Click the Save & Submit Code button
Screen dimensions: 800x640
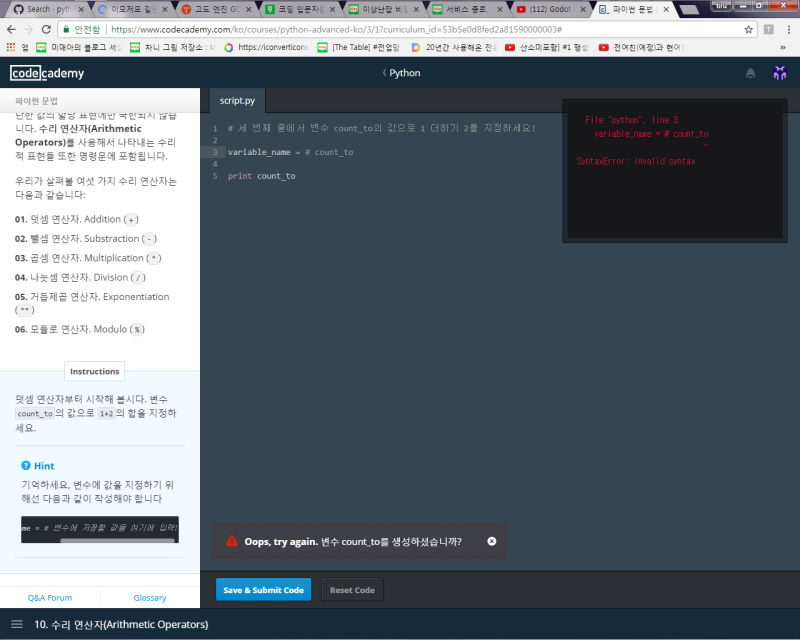(x=263, y=589)
